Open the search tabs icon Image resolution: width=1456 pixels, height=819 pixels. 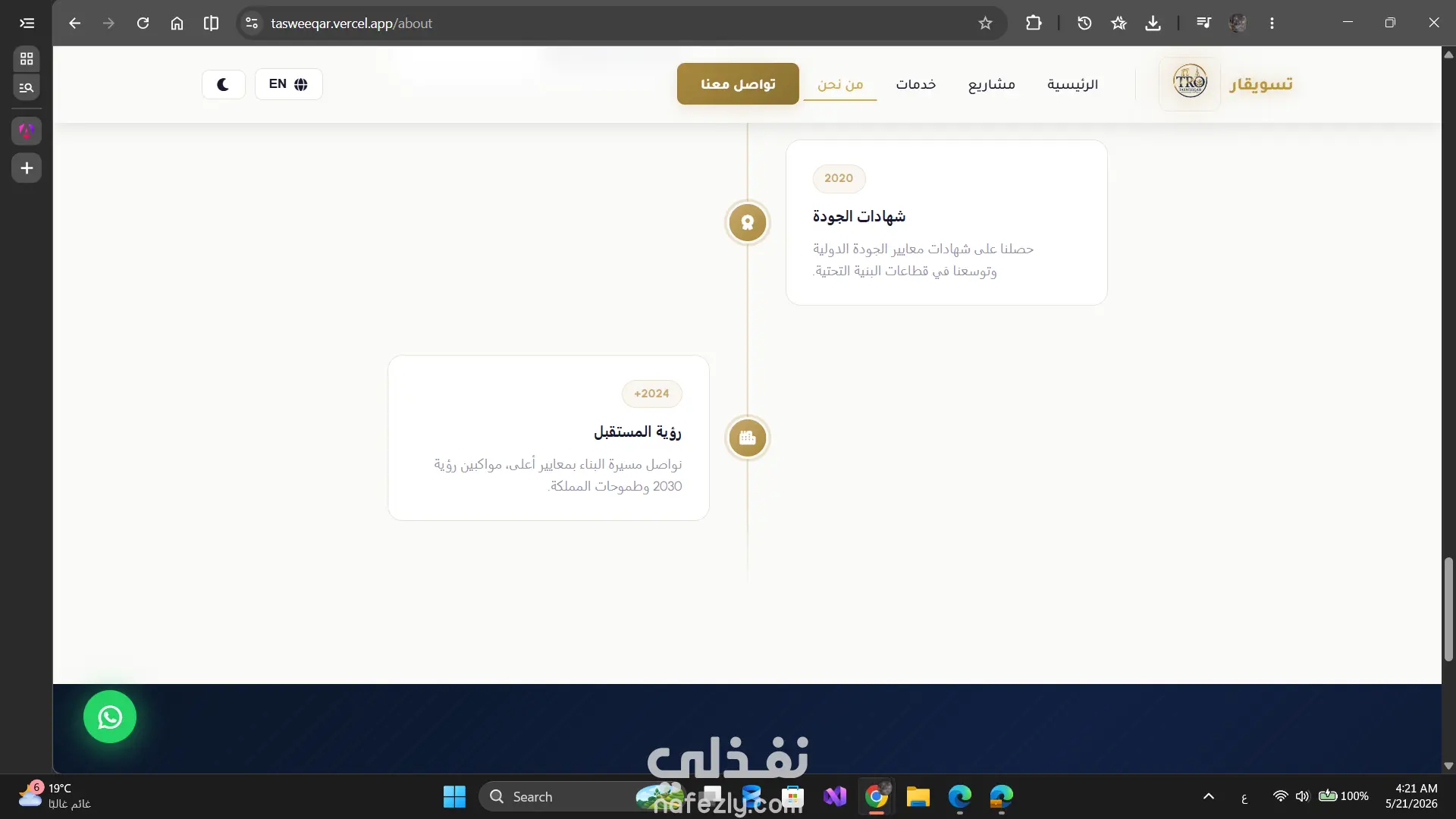(x=27, y=87)
